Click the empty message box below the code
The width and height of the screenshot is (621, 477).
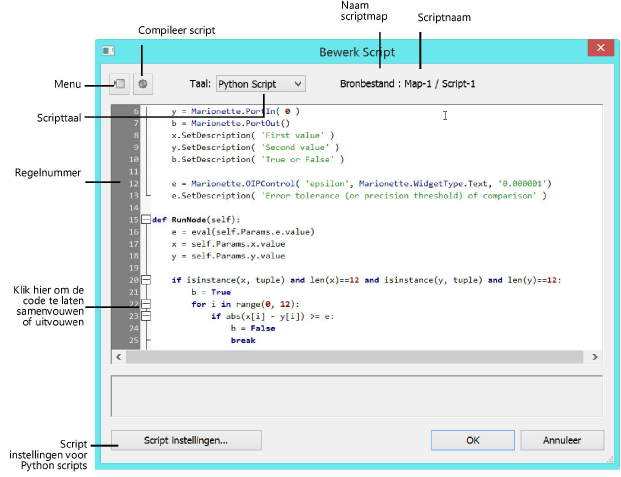(x=356, y=394)
